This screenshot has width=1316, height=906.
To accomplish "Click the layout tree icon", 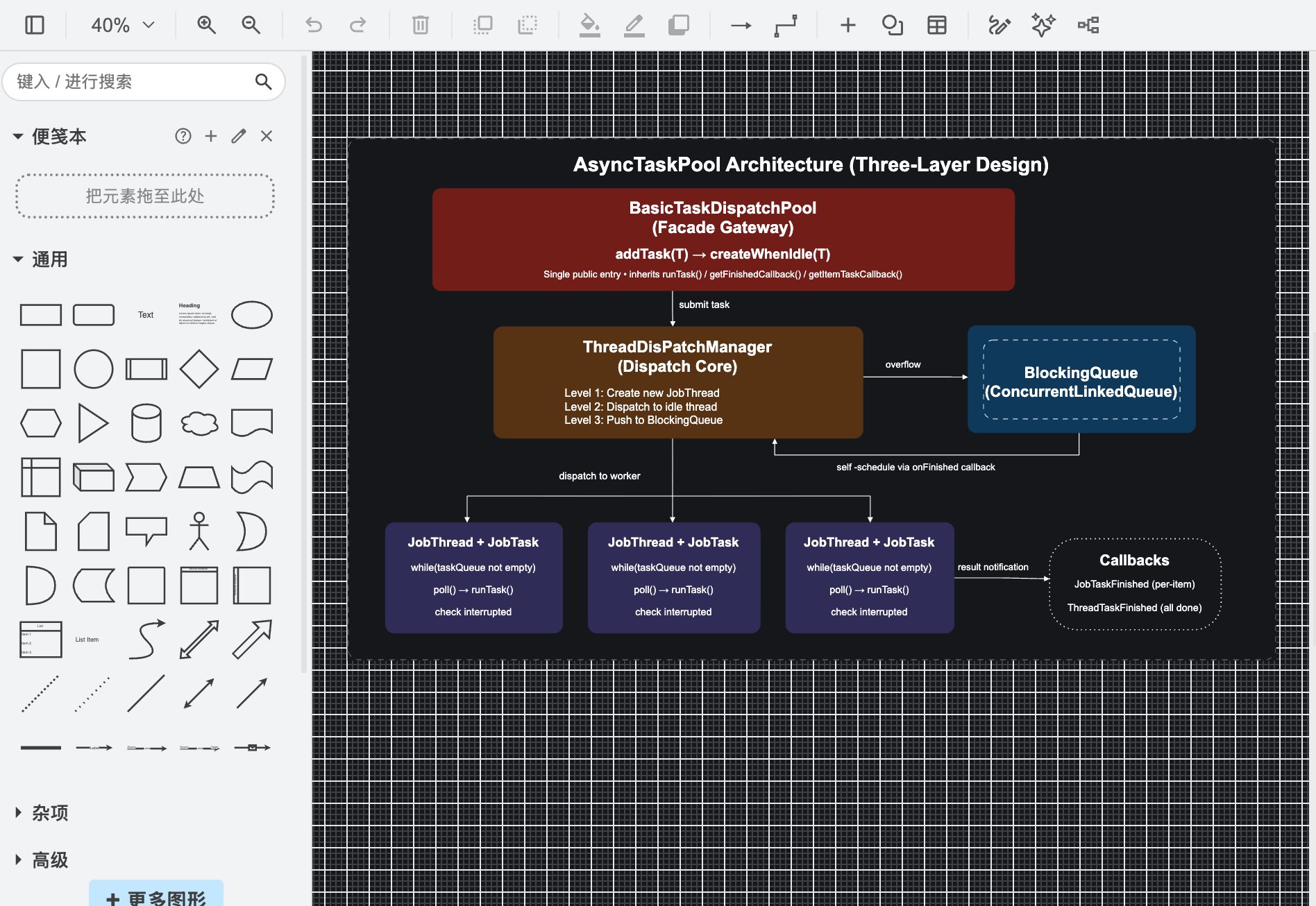I will (x=1088, y=26).
